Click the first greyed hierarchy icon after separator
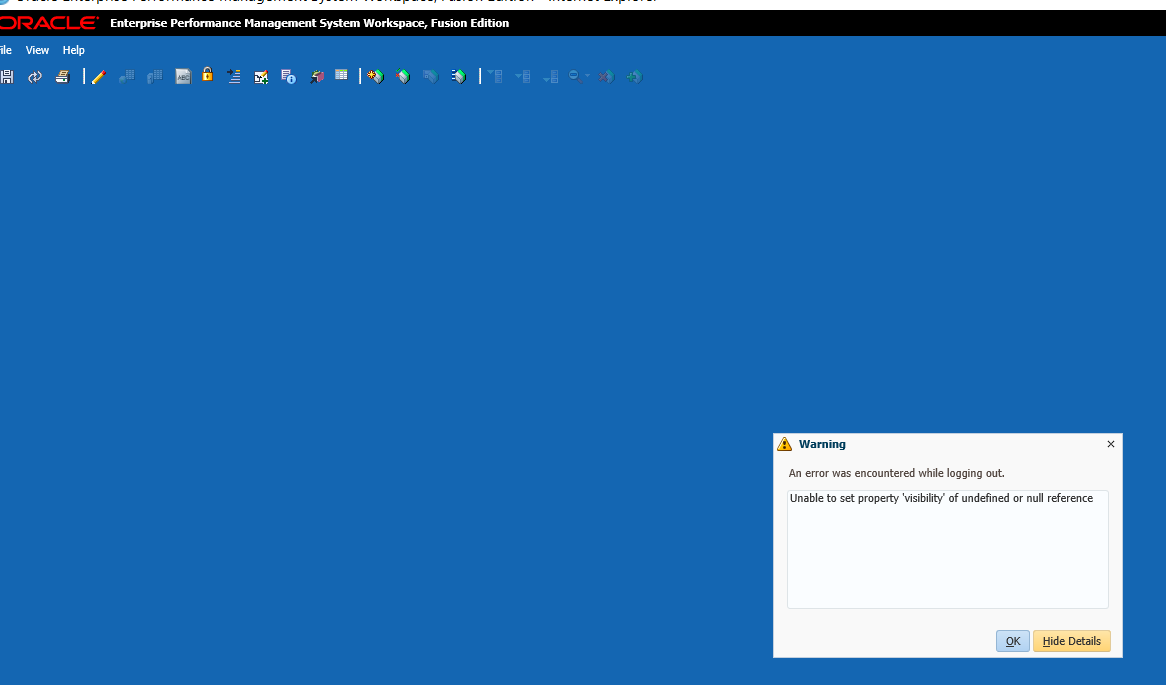The height and width of the screenshot is (685, 1166). click(495, 77)
